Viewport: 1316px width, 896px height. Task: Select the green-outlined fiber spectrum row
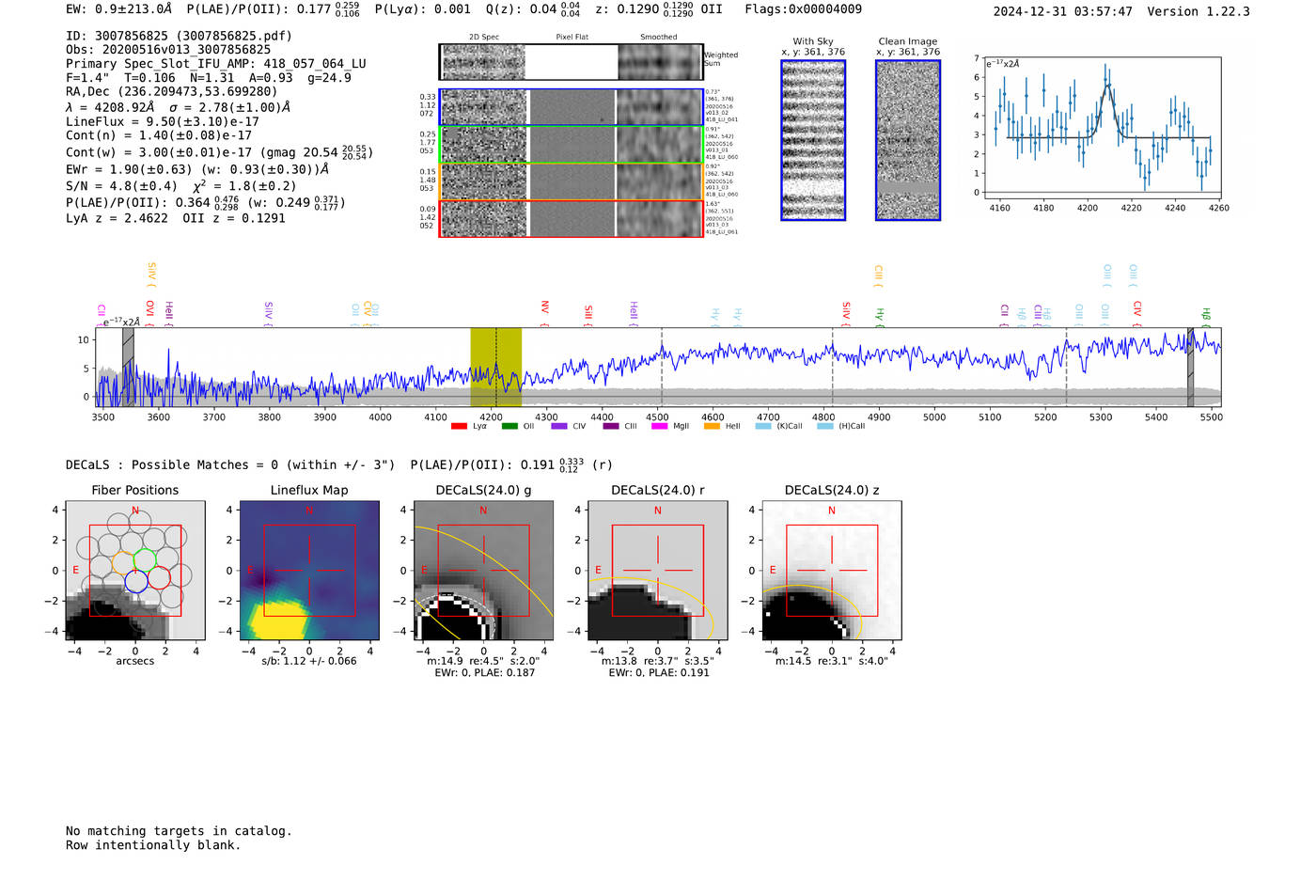click(572, 145)
